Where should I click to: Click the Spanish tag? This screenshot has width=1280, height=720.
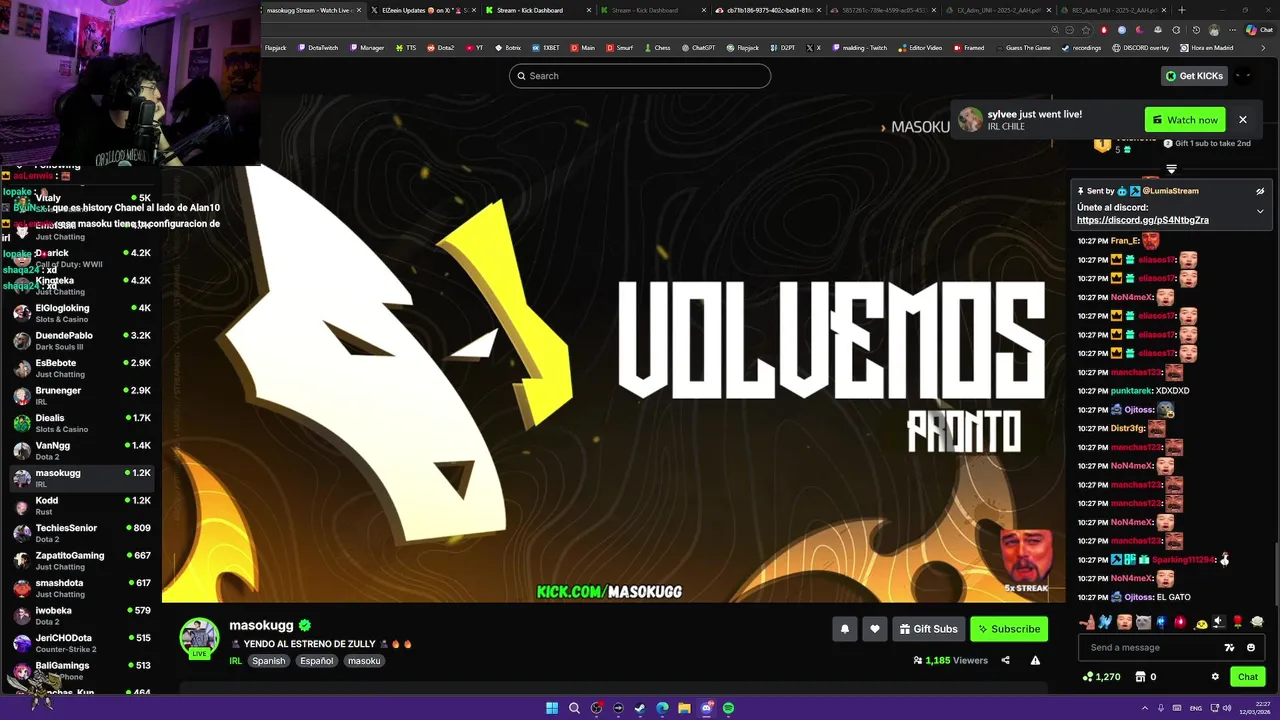(x=268, y=661)
